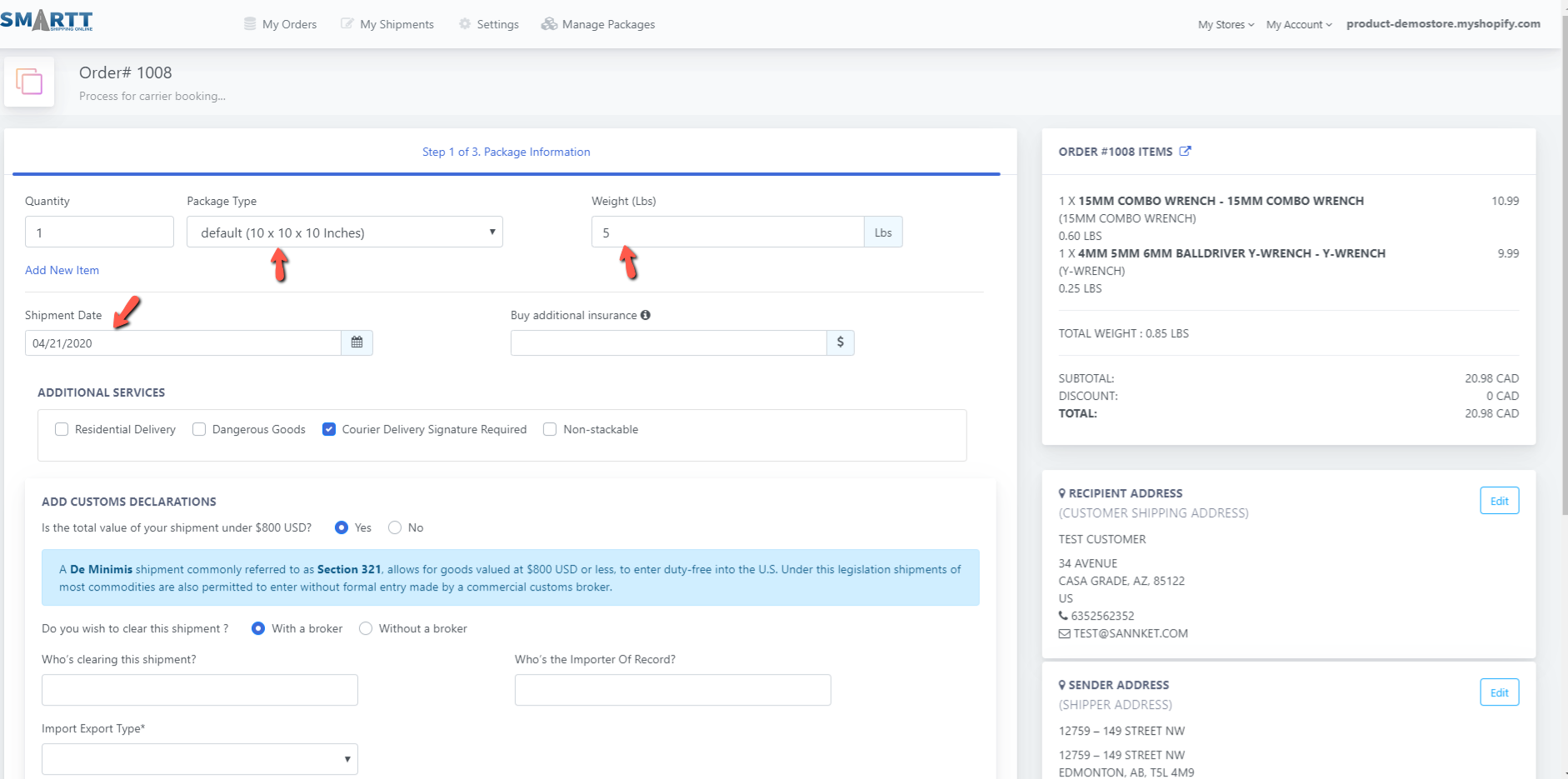Open My Shipments from navigation

(x=387, y=24)
